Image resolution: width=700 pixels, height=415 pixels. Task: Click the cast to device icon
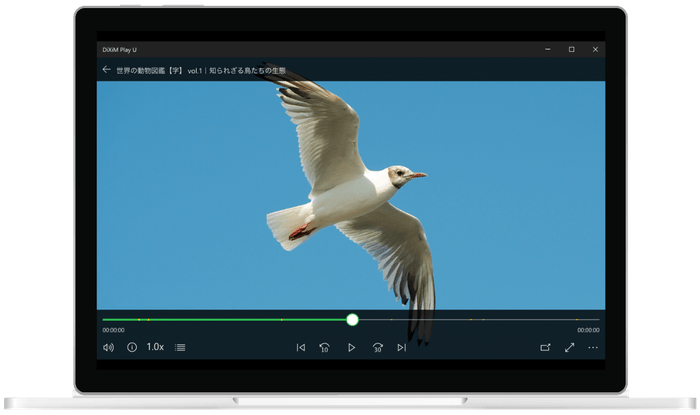545,347
